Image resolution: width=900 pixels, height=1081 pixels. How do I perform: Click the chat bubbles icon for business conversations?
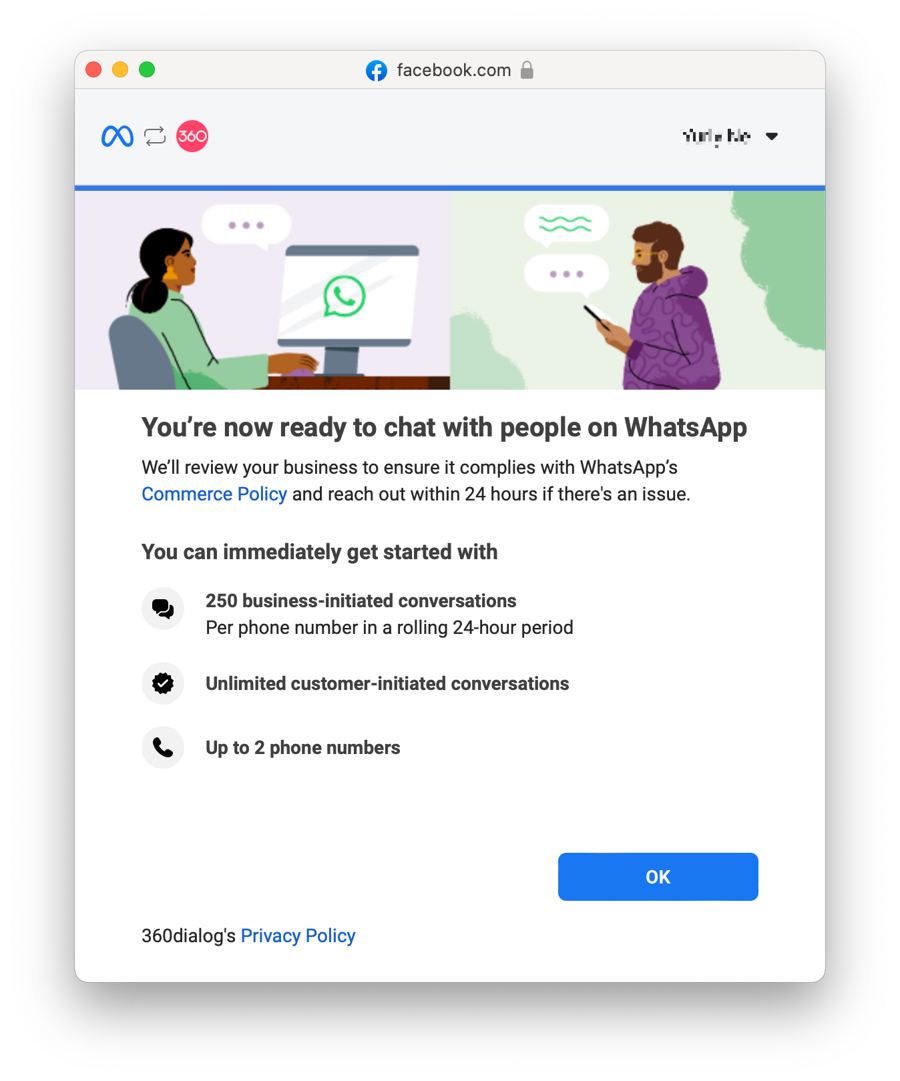[163, 609]
